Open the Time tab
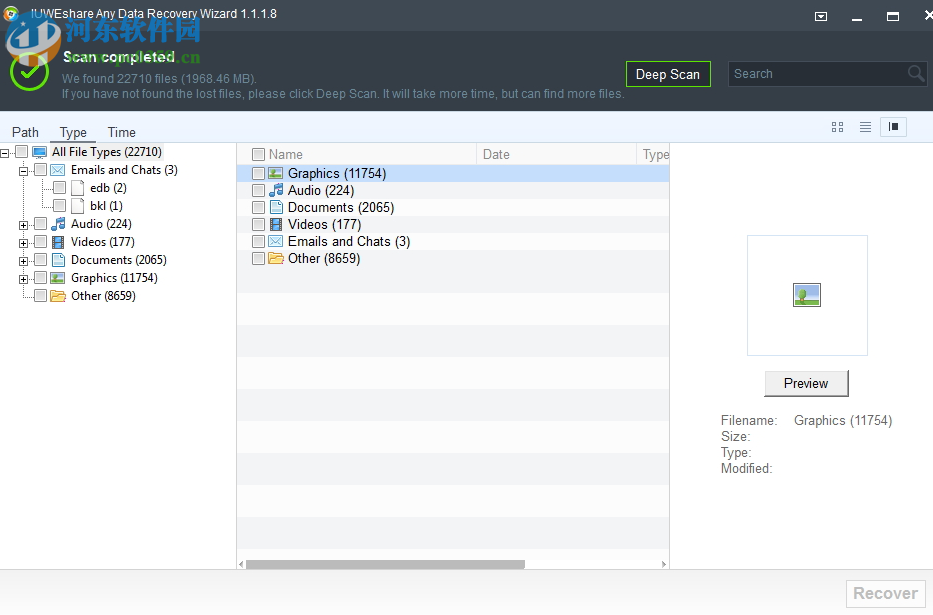933x615 pixels. click(x=121, y=131)
